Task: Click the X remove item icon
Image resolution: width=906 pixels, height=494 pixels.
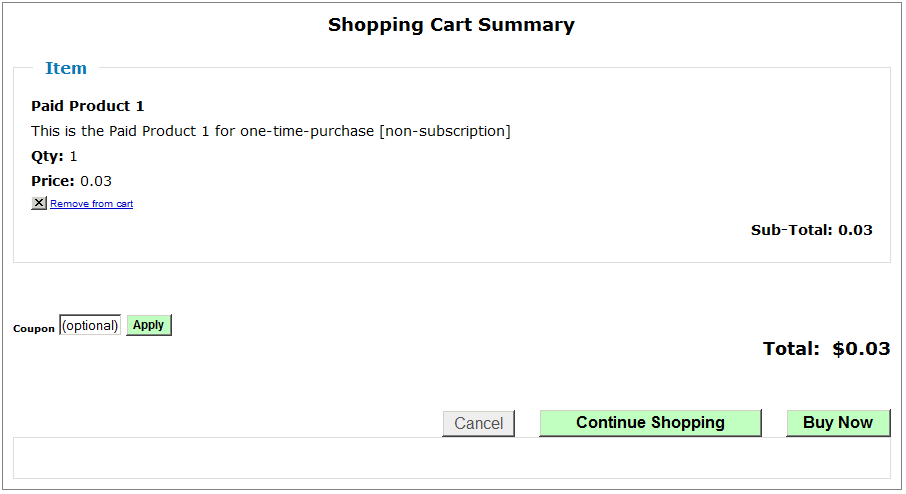Action: coord(39,203)
